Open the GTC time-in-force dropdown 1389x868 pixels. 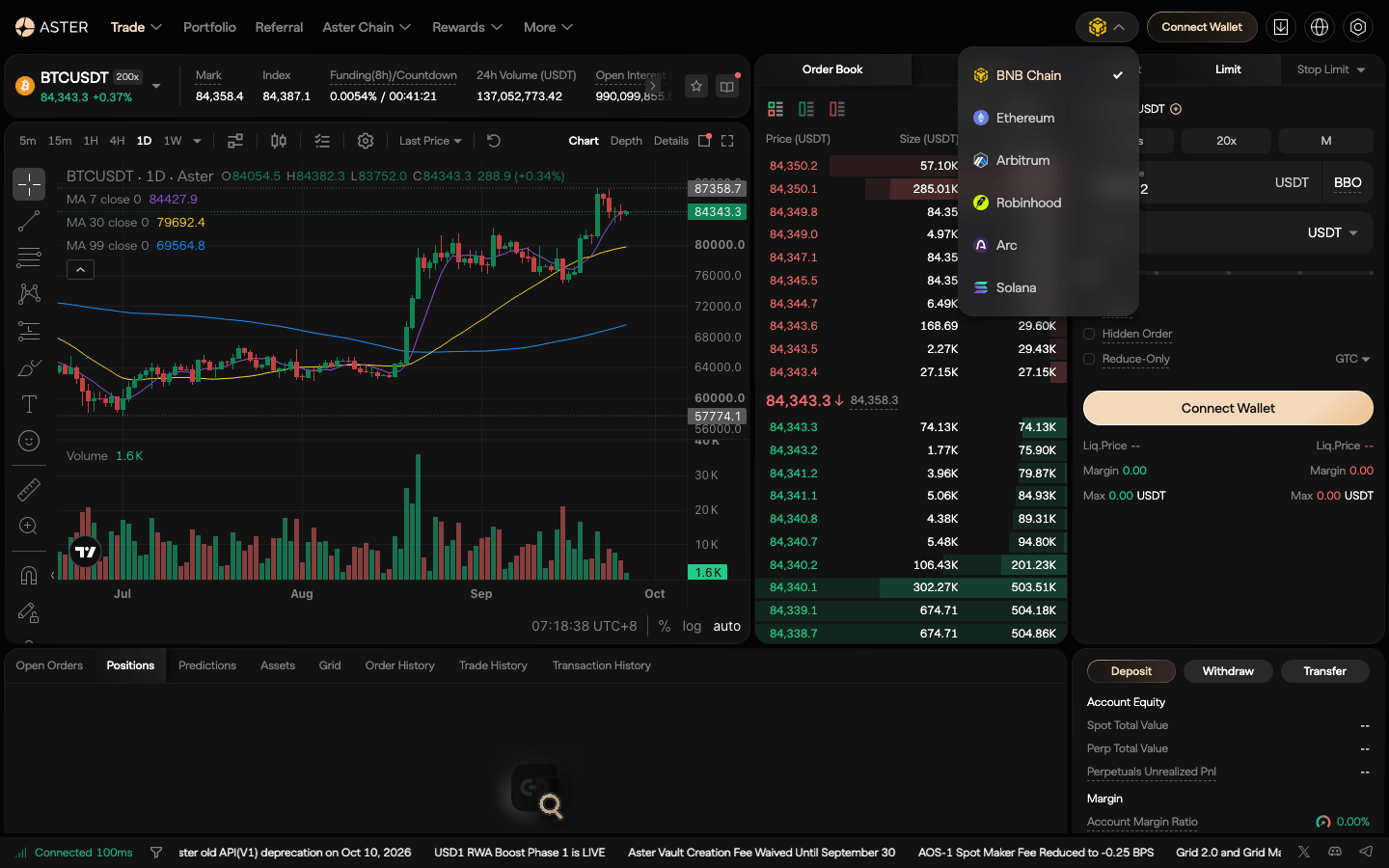tap(1352, 359)
